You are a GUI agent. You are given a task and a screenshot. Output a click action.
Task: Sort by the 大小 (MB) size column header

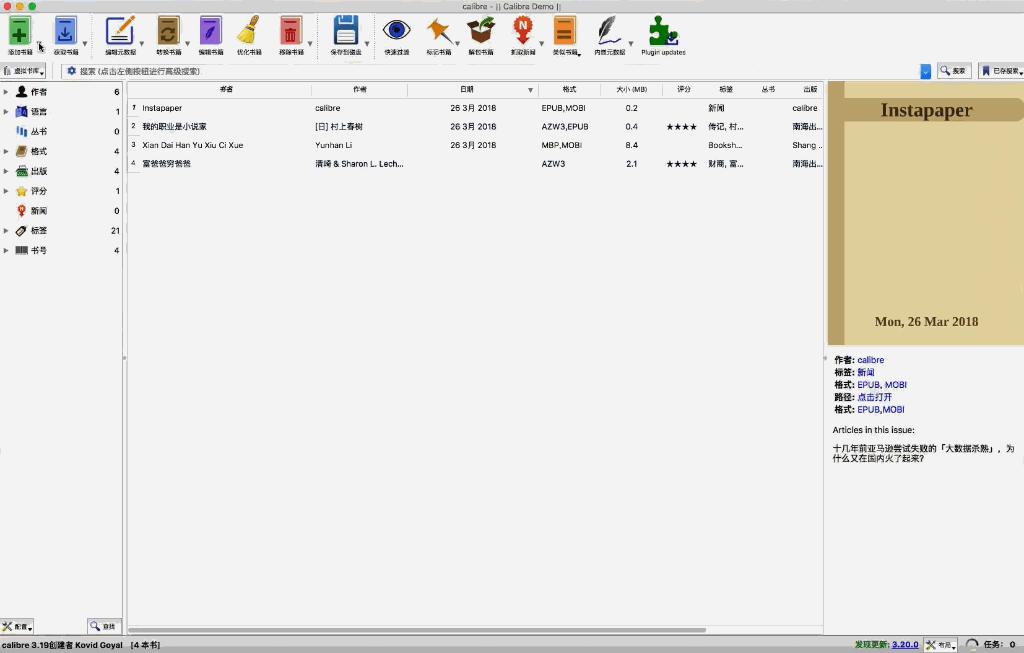tap(632, 89)
